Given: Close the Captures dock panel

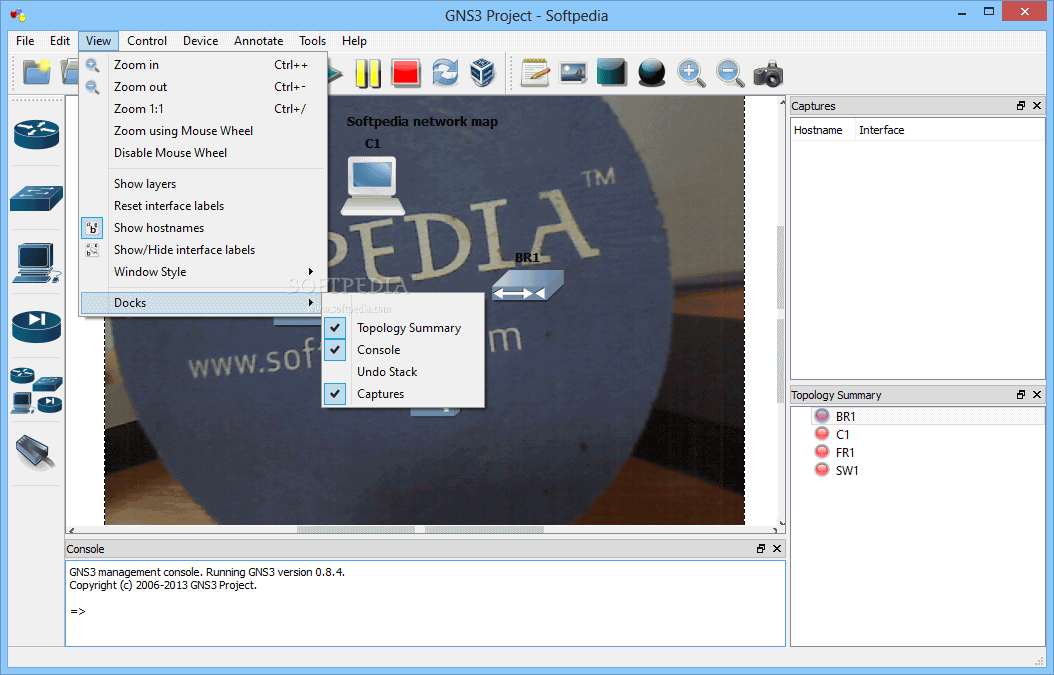Looking at the screenshot, I should click(x=1037, y=106).
